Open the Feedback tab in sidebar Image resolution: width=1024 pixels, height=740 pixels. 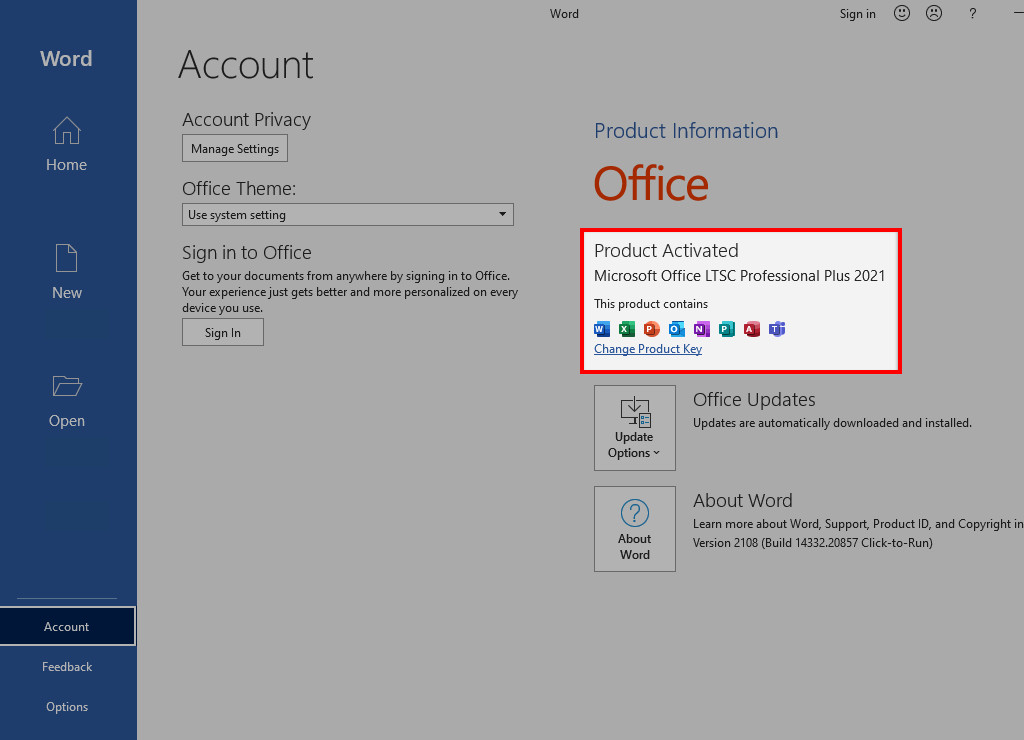coord(67,666)
